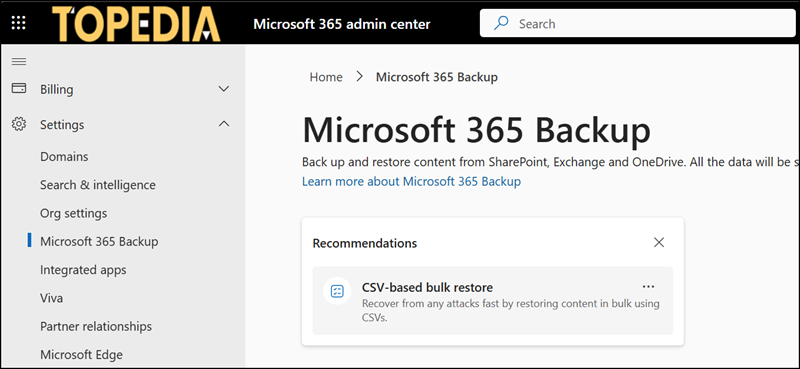800x369 pixels.
Task: Click Microsoft 365 admin center title
Action: [342, 24]
